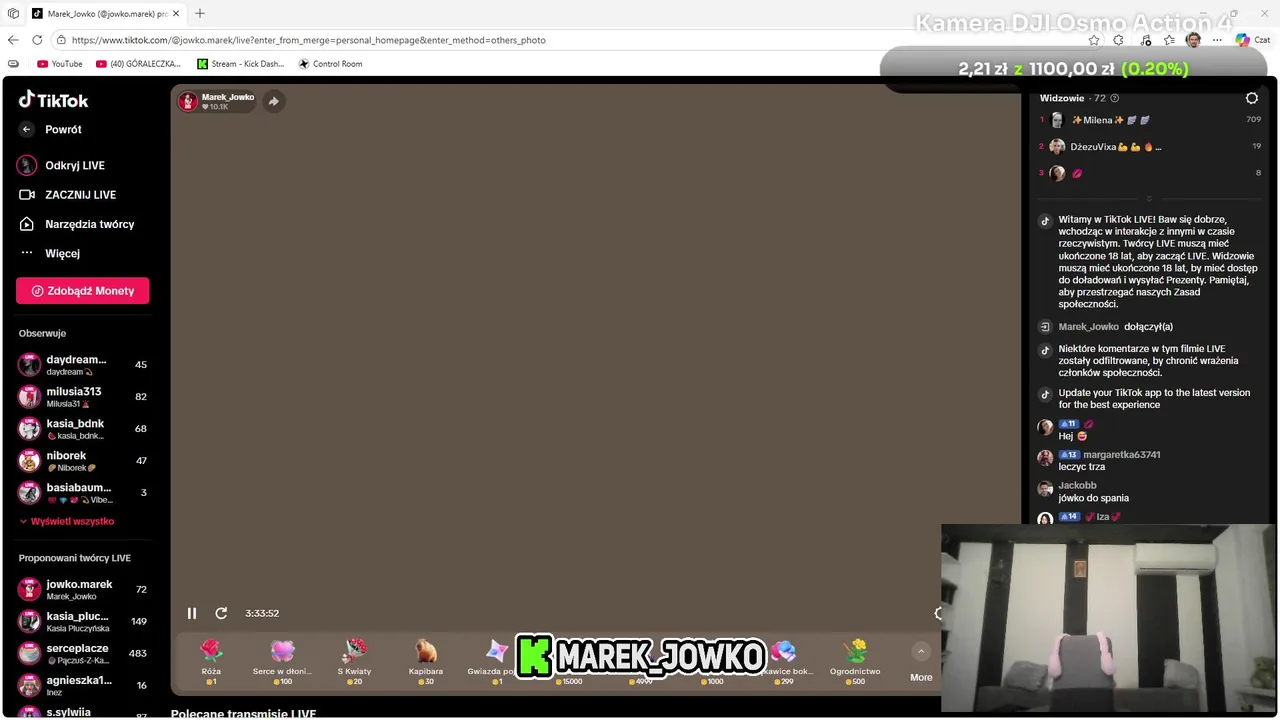Click the webcam overlay preview
The height and width of the screenshot is (720, 1280).
pos(1108,618)
